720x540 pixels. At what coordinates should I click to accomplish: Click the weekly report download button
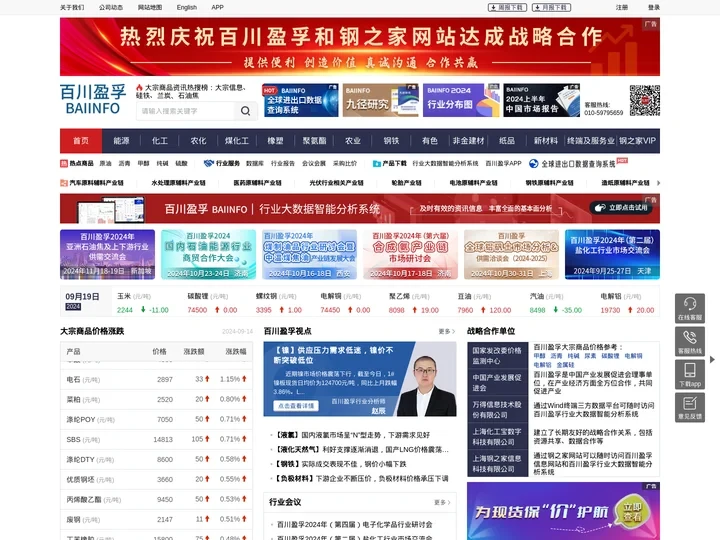point(507,7)
